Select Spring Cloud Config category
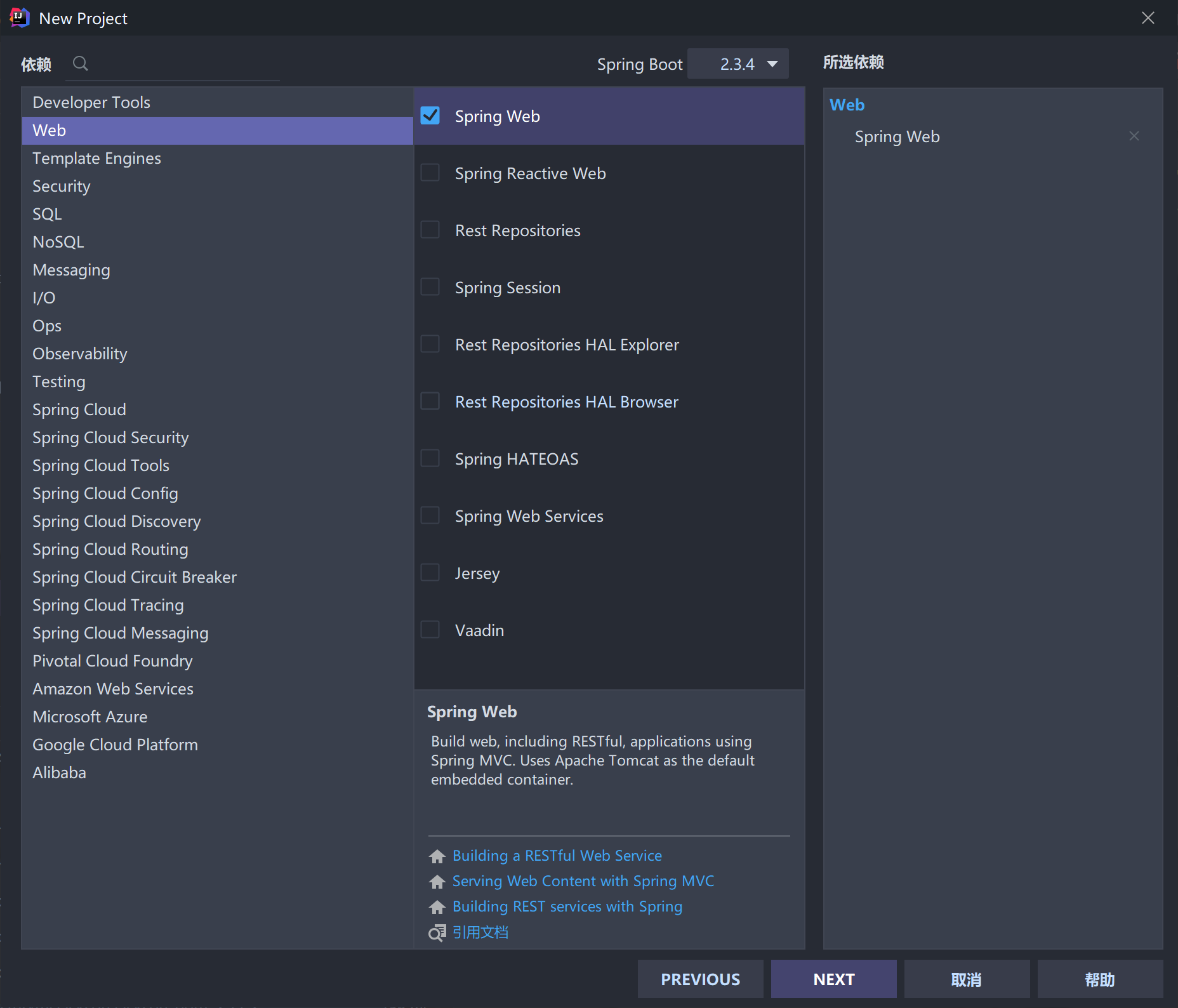This screenshot has height=1008, width=1178. point(217,493)
